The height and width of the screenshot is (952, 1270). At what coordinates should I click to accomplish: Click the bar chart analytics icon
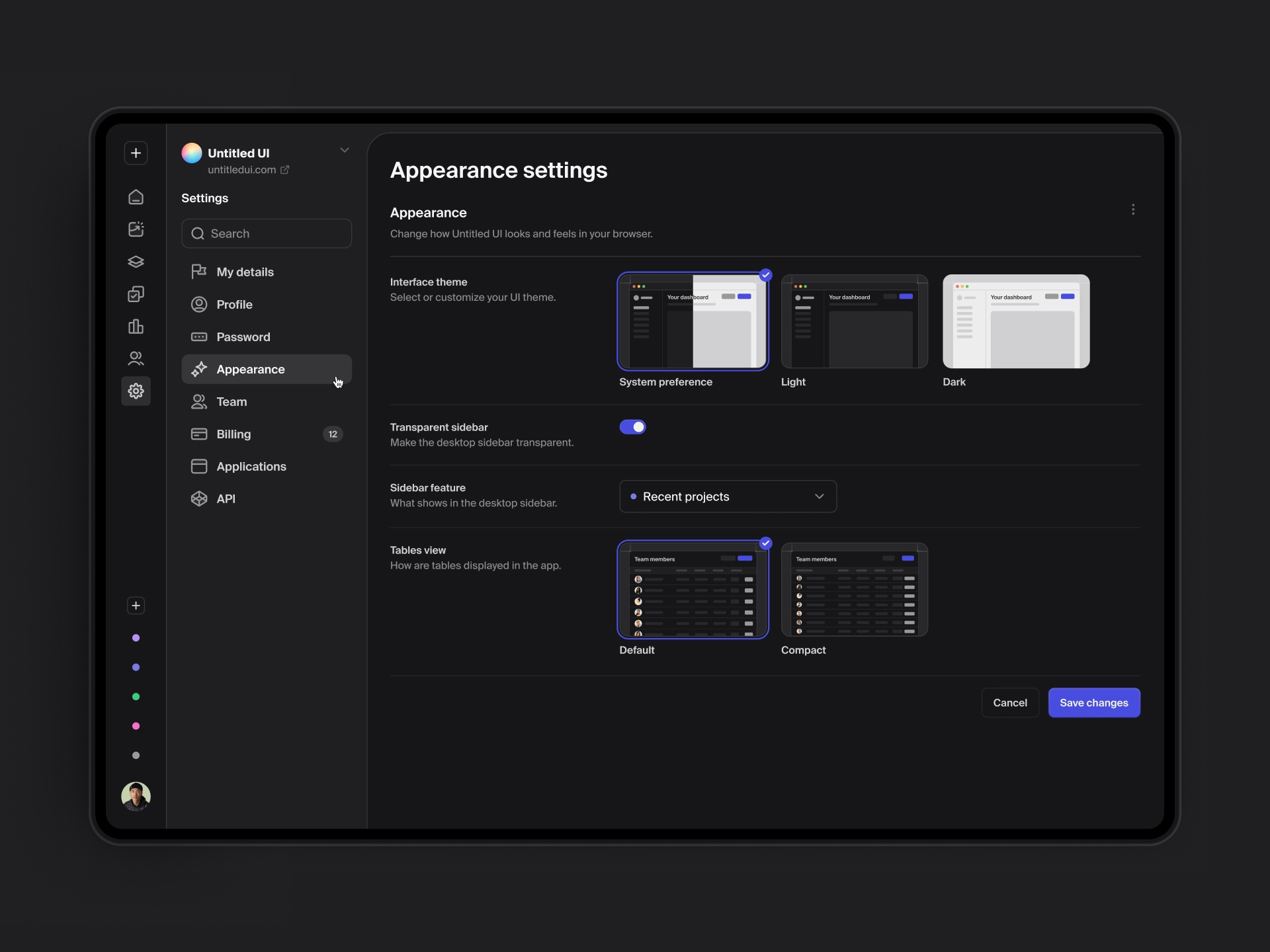click(x=136, y=327)
